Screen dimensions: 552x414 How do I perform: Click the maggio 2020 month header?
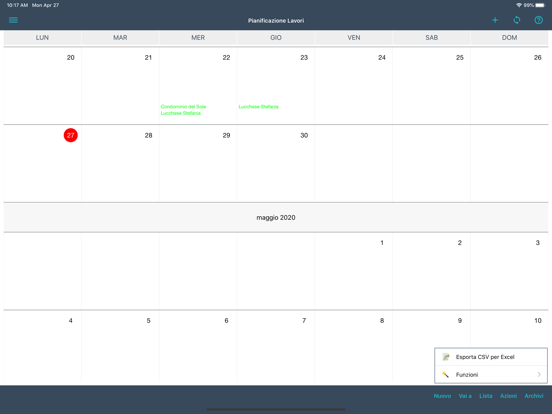[x=276, y=218]
